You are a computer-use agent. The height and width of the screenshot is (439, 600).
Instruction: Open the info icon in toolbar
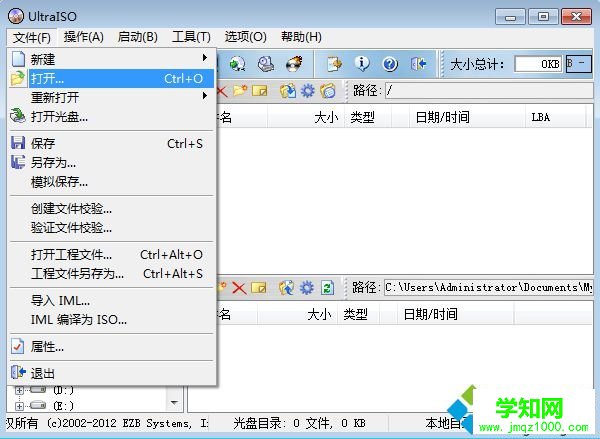pos(362,64)
